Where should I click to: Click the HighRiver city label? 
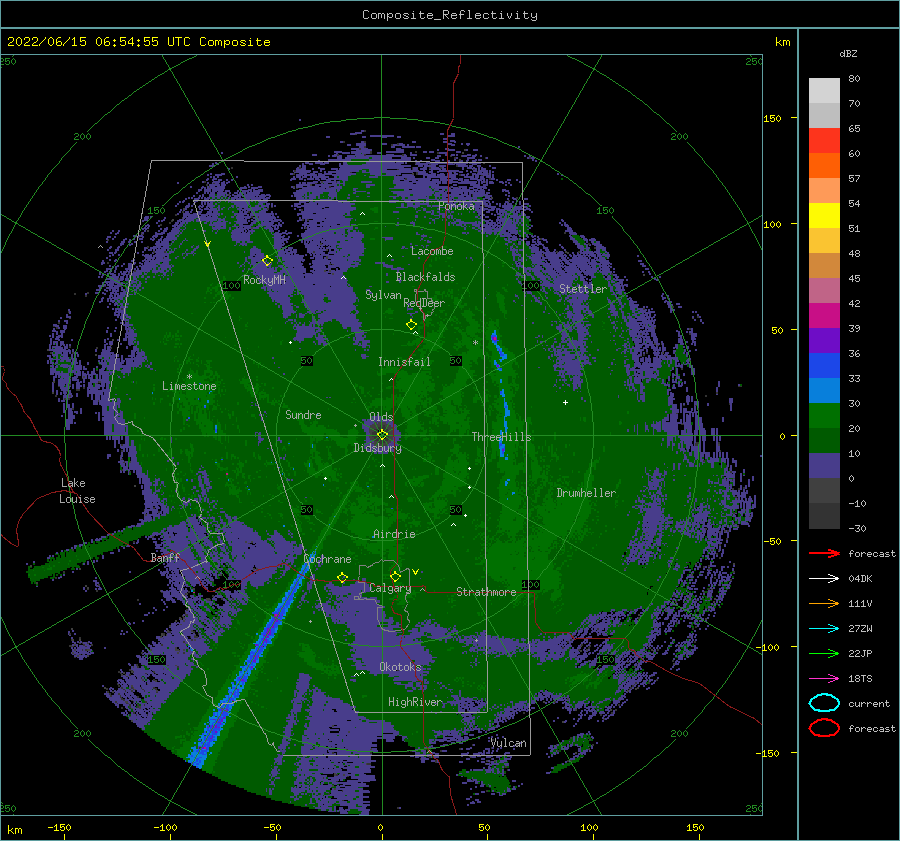pyautogui.click(x=415, y=702)
